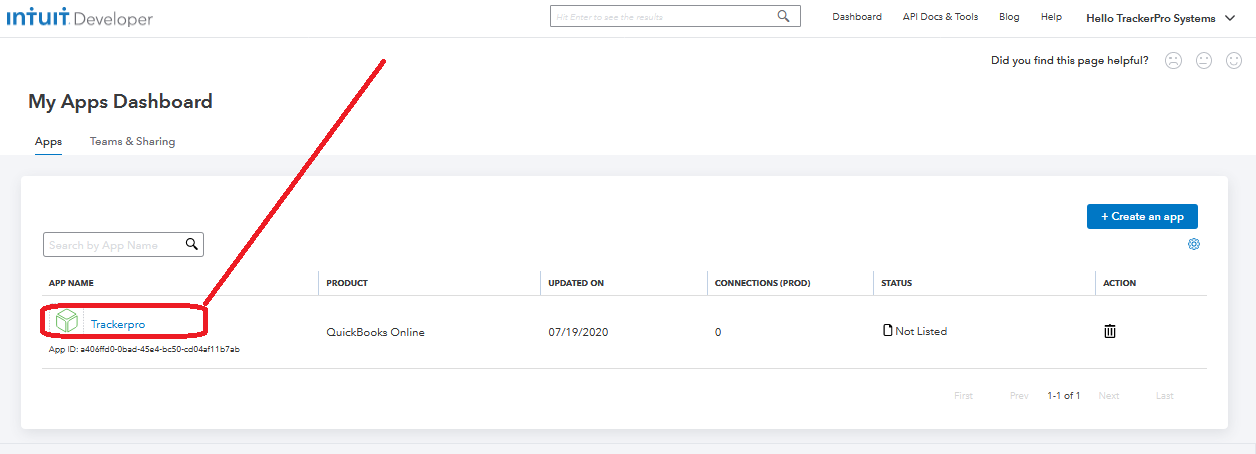Viewport: 1256px width, 454px height.
Task: Expand Hello TrackerPro Systems account menu
Action: coord(1161,18)
